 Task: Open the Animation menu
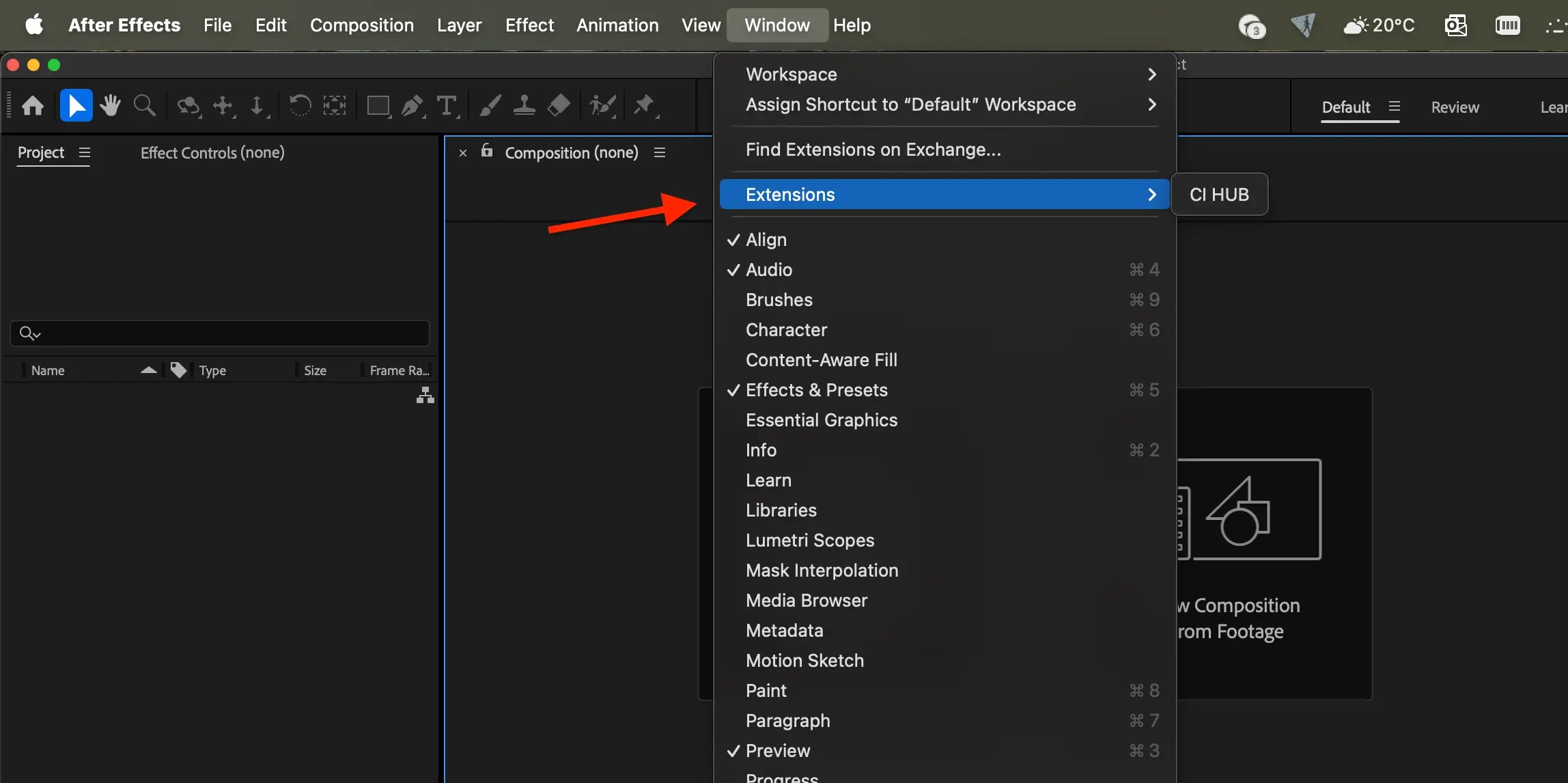click(x=617, y=25)
